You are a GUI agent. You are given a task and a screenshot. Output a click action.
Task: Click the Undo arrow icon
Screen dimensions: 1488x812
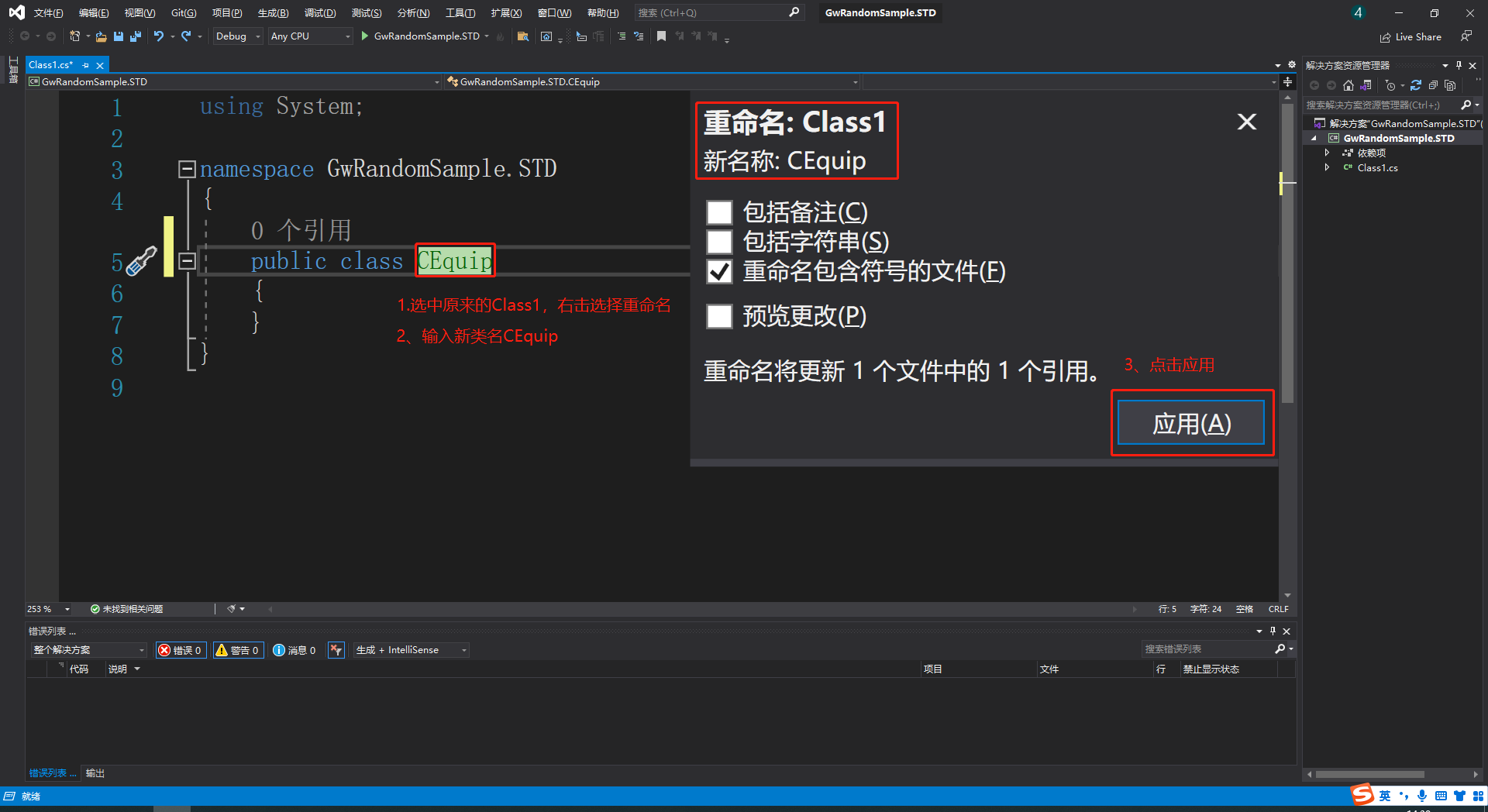[159, 36]
